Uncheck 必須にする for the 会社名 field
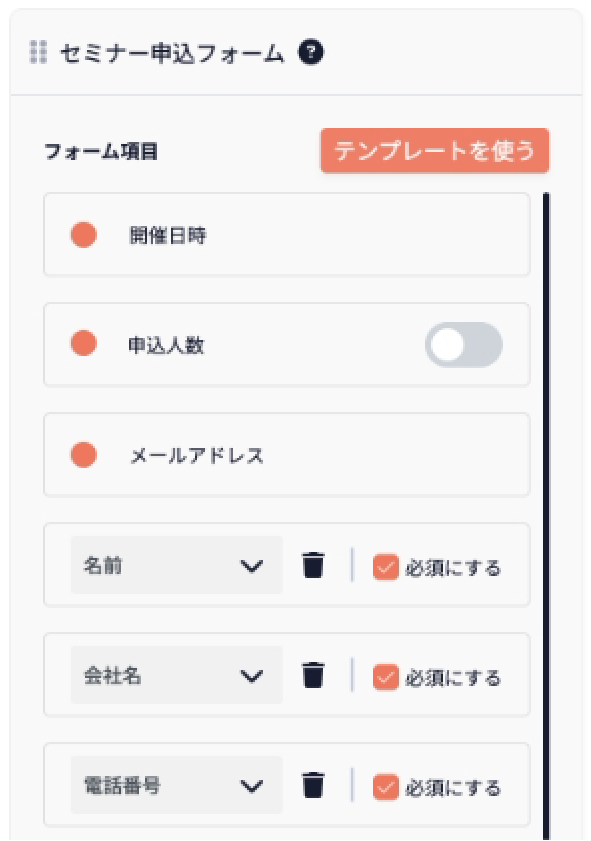This screenshot has height=841, width=591. coord(386,677)
